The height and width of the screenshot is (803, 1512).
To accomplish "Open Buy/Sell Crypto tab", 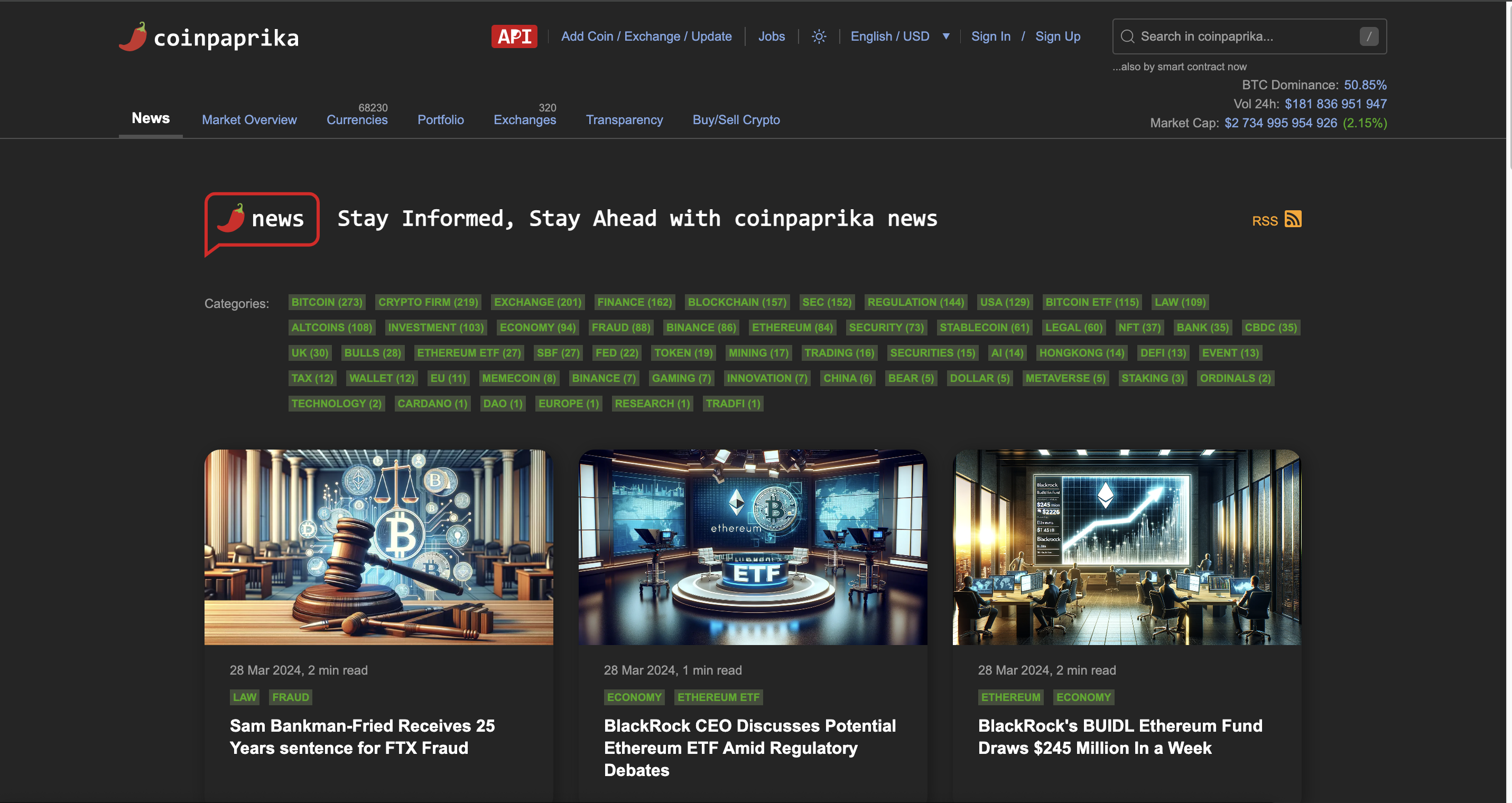I will (x=736, y=120).
